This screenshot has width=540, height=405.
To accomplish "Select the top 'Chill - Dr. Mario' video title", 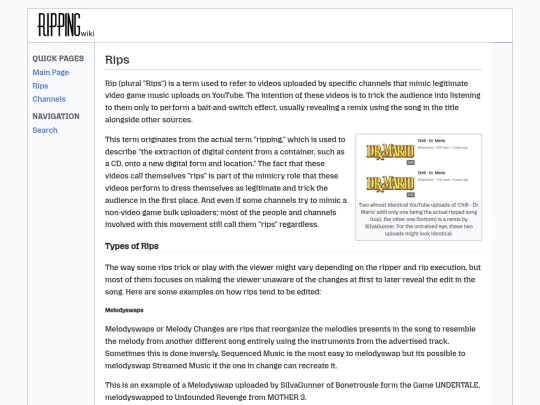I will click(431, 141).
